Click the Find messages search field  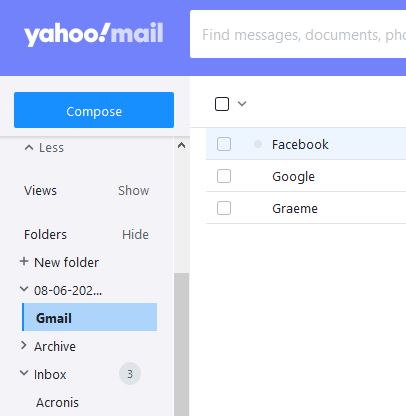[298, 34]
